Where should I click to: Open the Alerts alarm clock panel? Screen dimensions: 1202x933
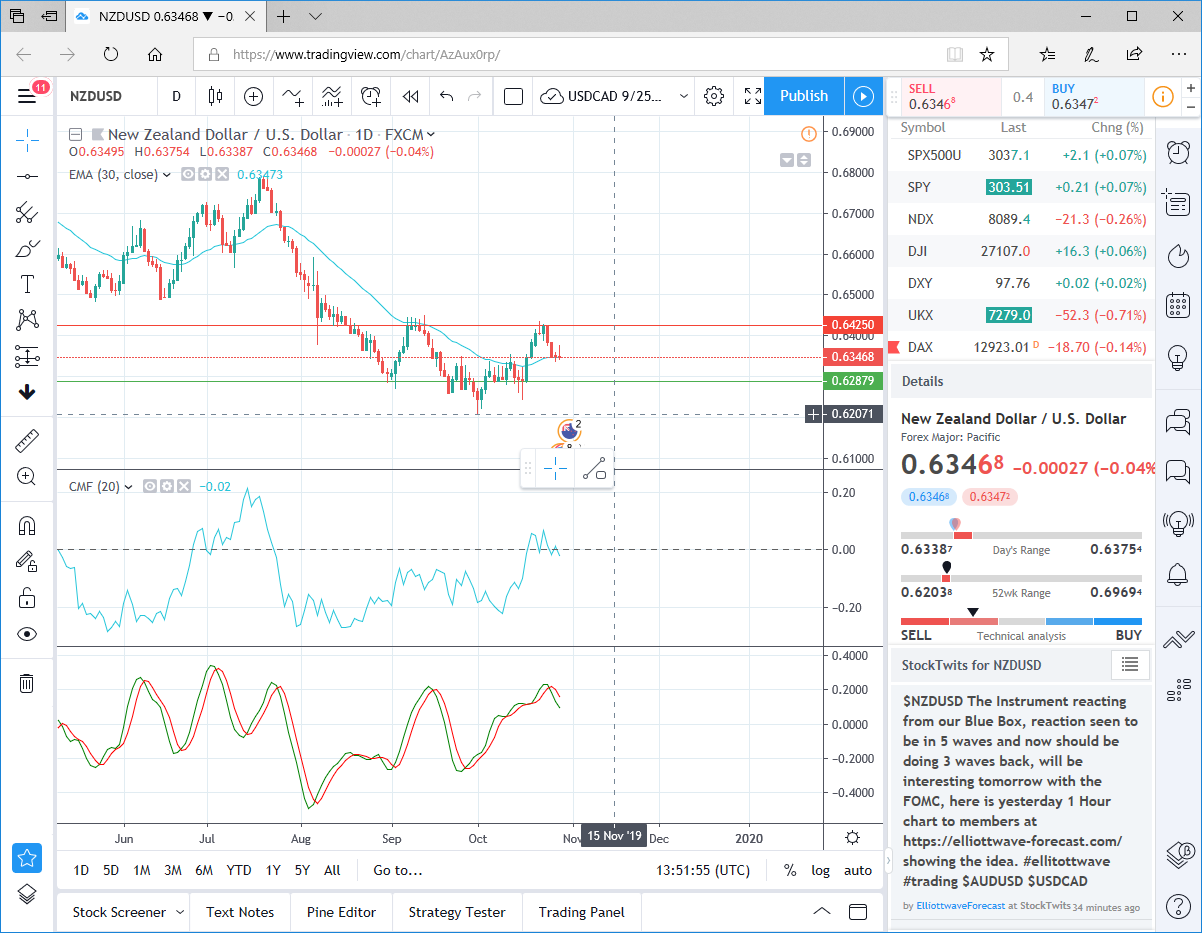click(1178, 152)
